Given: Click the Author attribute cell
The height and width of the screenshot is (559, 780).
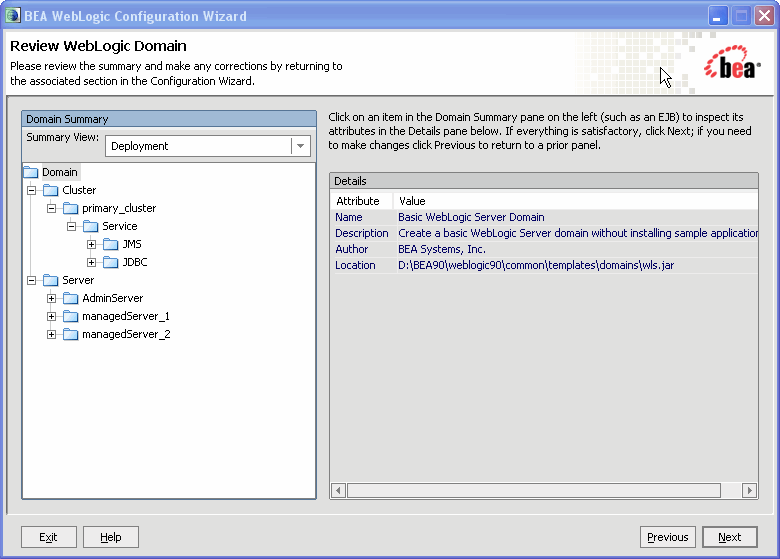Looking at the screenshot, I should coord(363,249).
